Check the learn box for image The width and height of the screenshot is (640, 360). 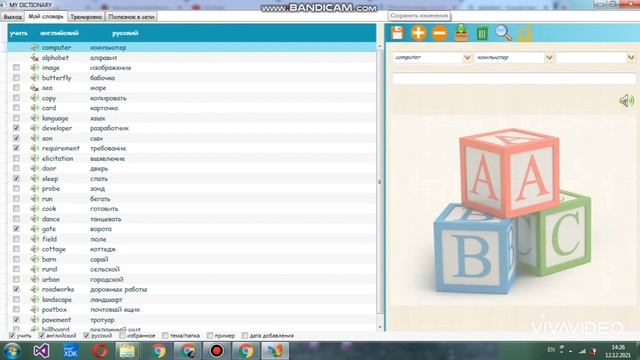[x=16, y=68]
